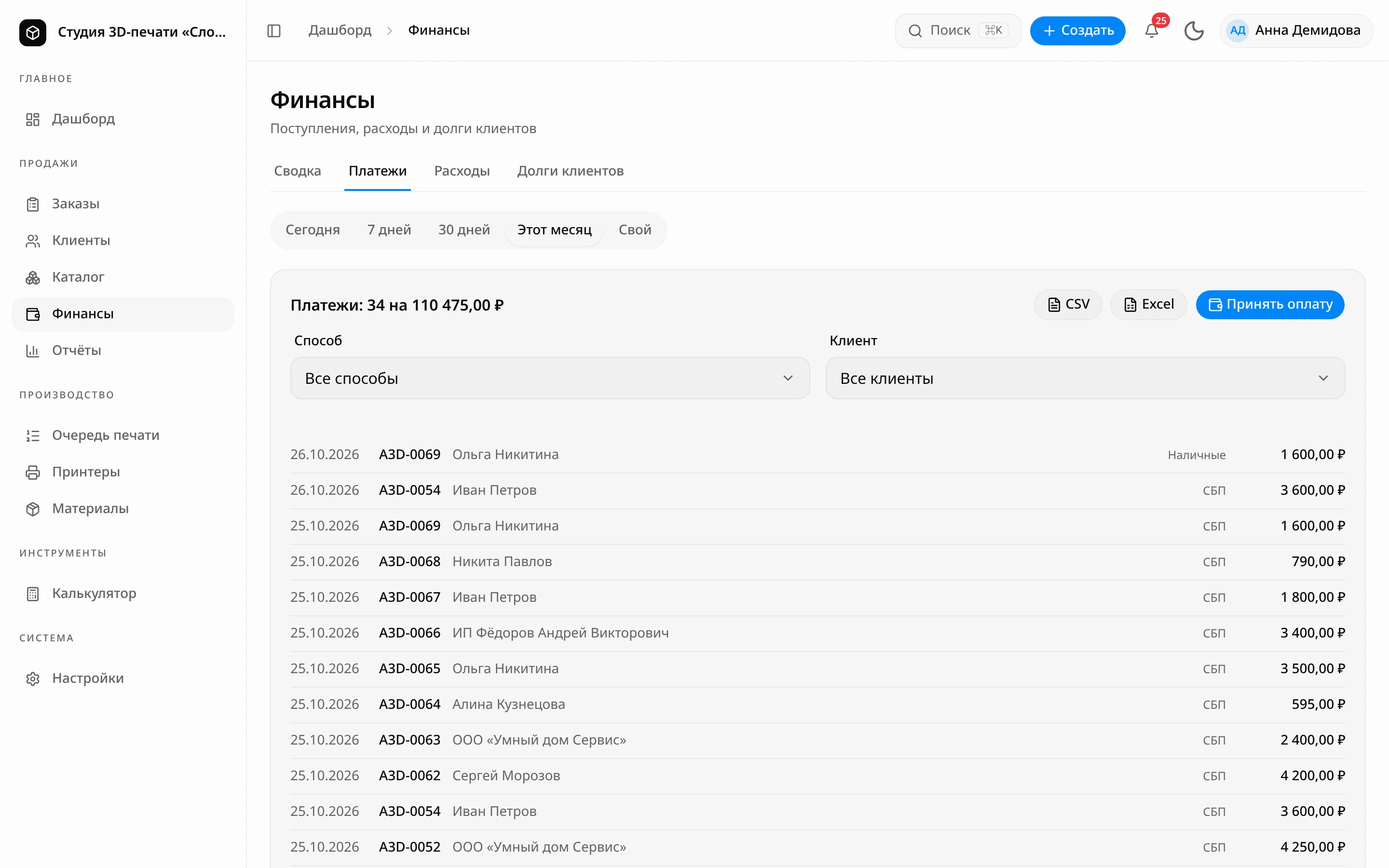Click order A3D-0066 payment row

[x=817, y=633]
